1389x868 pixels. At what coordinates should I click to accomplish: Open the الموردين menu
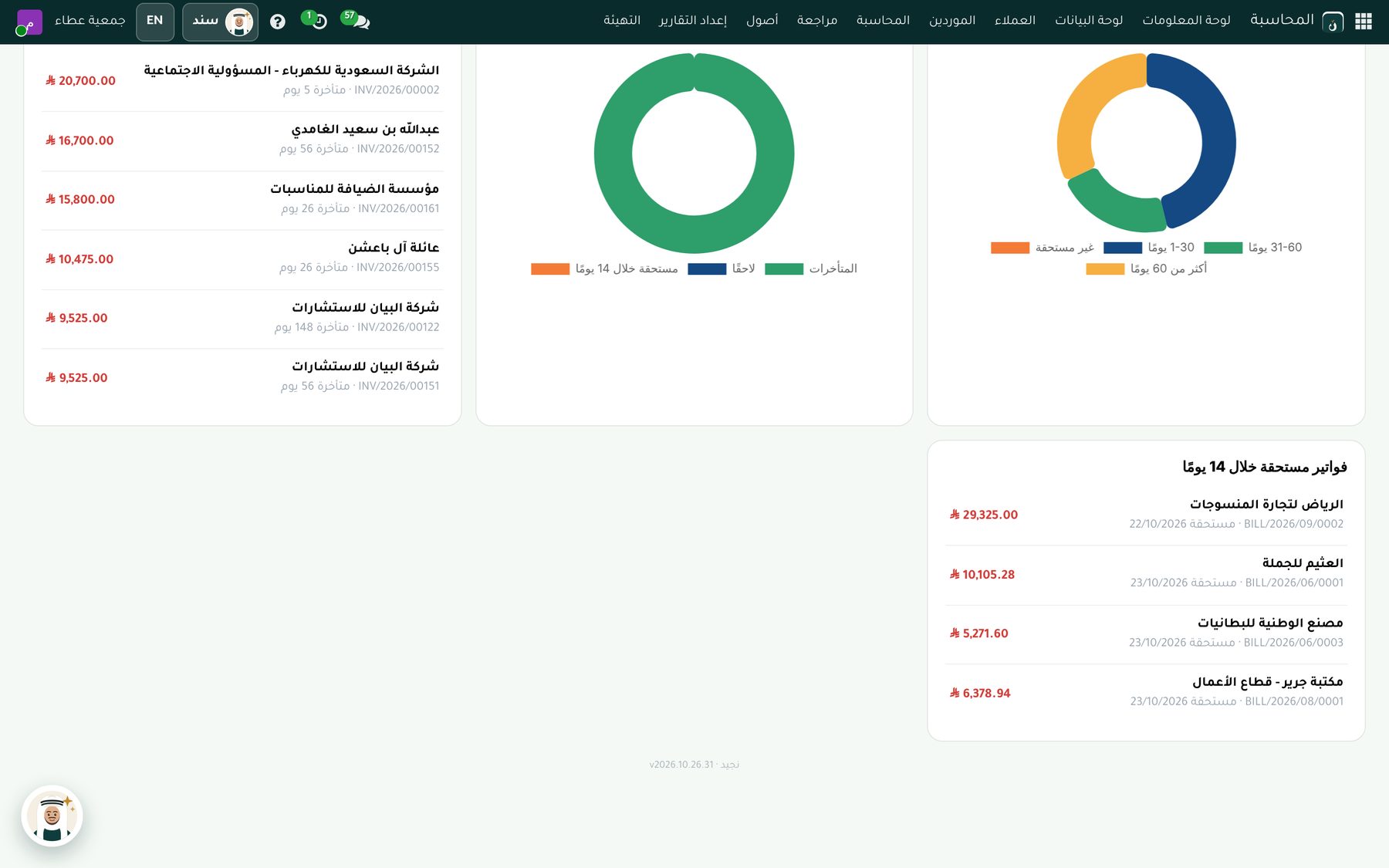tap(952, 20)
